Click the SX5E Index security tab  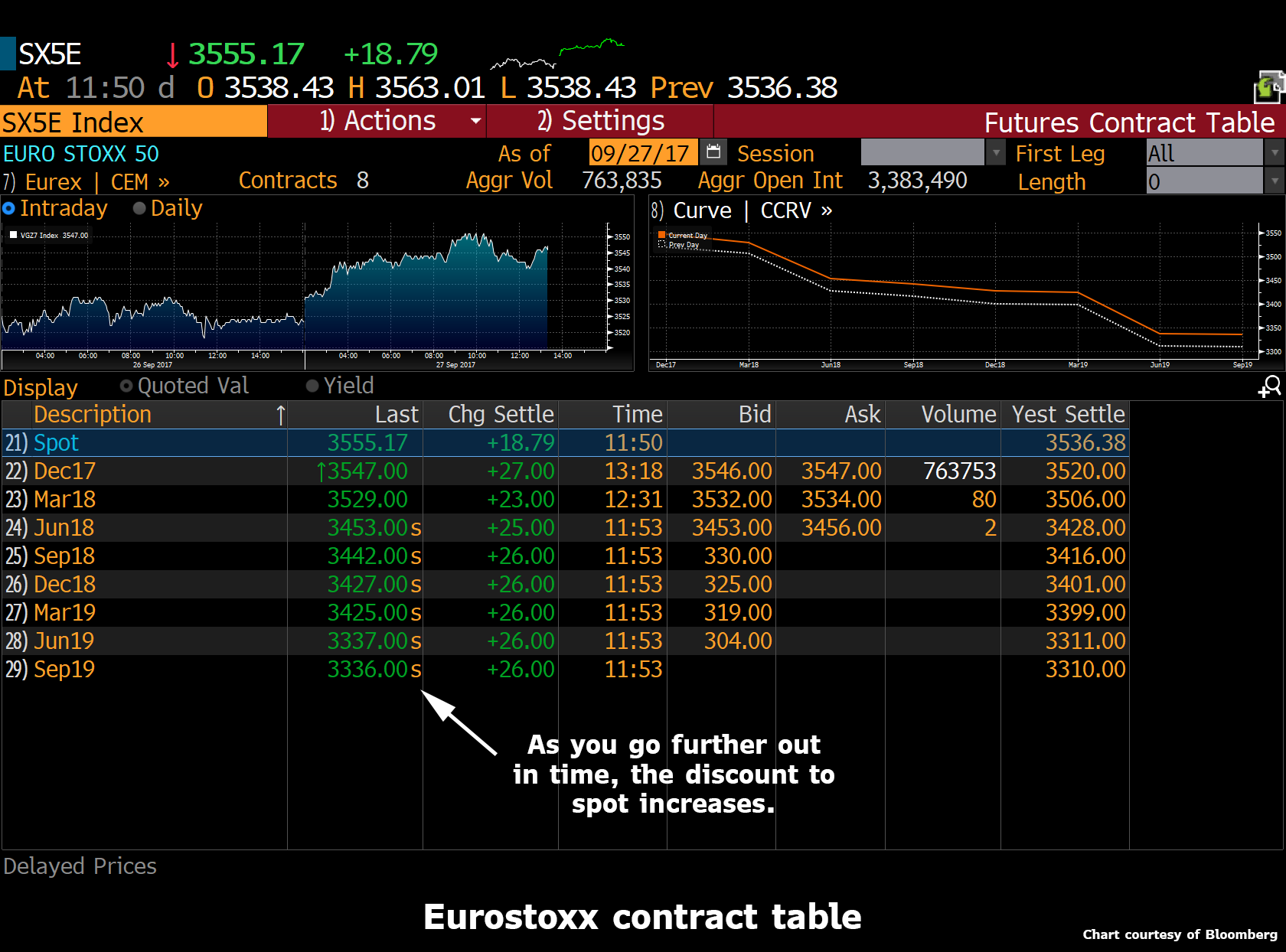click(x=133, y=122)
